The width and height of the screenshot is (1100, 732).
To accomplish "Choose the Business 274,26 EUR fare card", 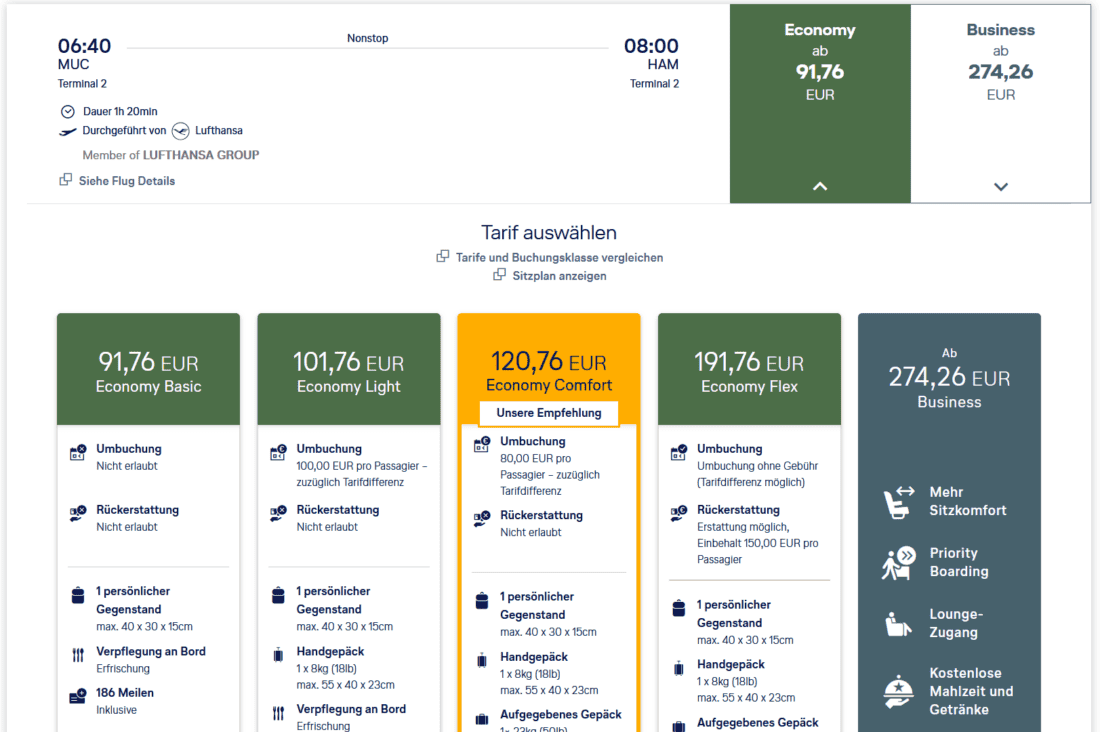I will click(949, 522).
